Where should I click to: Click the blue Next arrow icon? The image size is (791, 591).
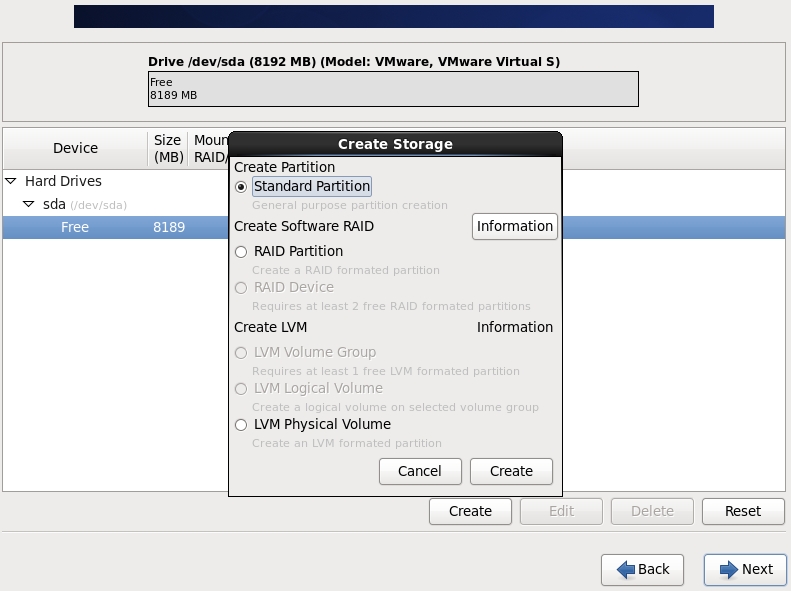(728, 569)
